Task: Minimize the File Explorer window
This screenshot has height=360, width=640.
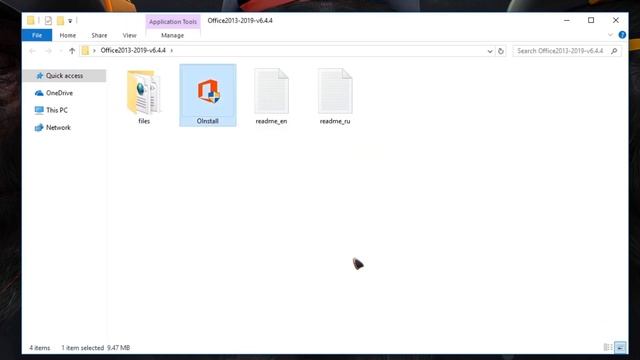Action: click(x=567, y=20)
